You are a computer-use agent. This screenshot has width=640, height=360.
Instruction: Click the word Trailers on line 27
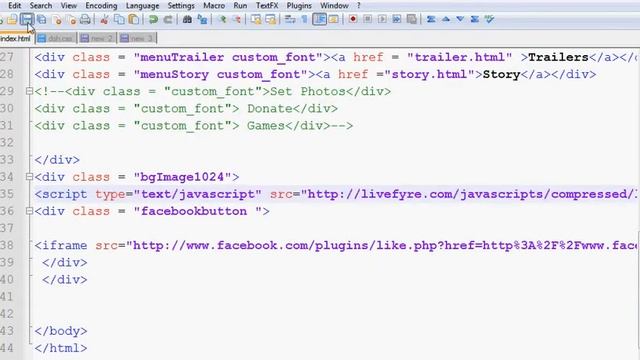tap(558, 57)
